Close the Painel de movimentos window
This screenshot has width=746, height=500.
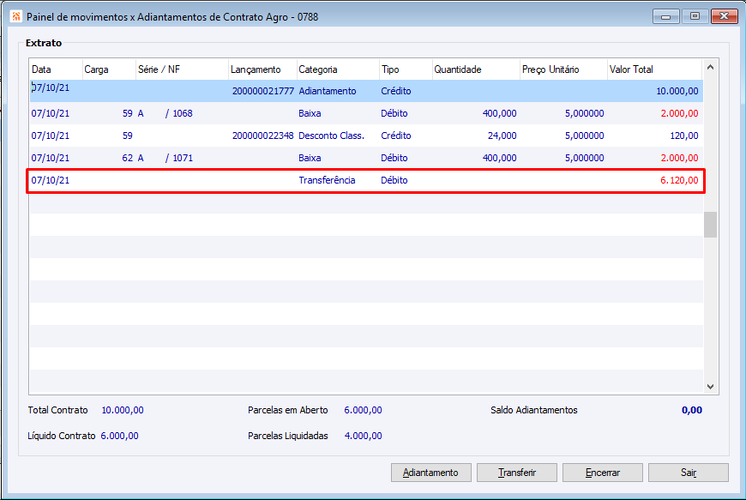tap(724, 17)
